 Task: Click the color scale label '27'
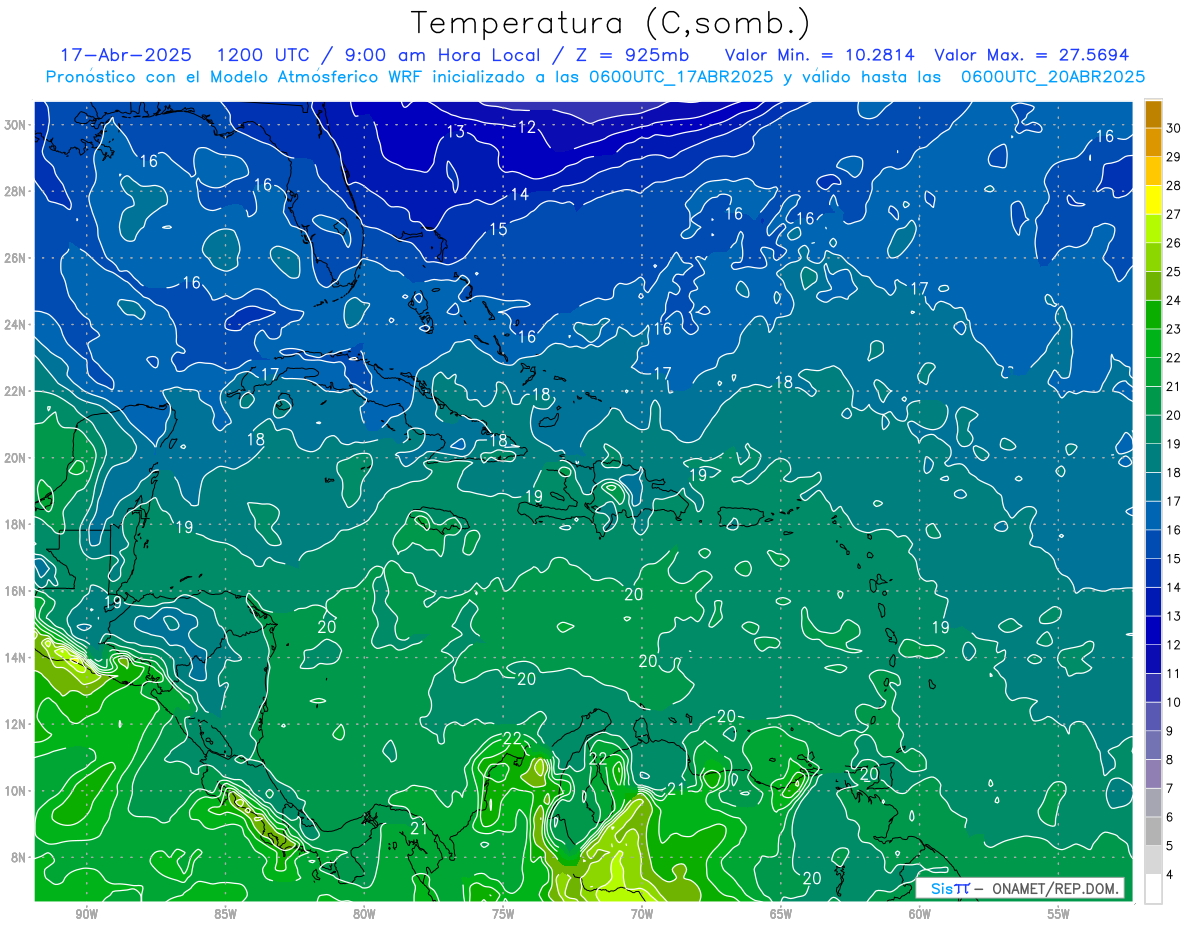point(1173,214)
